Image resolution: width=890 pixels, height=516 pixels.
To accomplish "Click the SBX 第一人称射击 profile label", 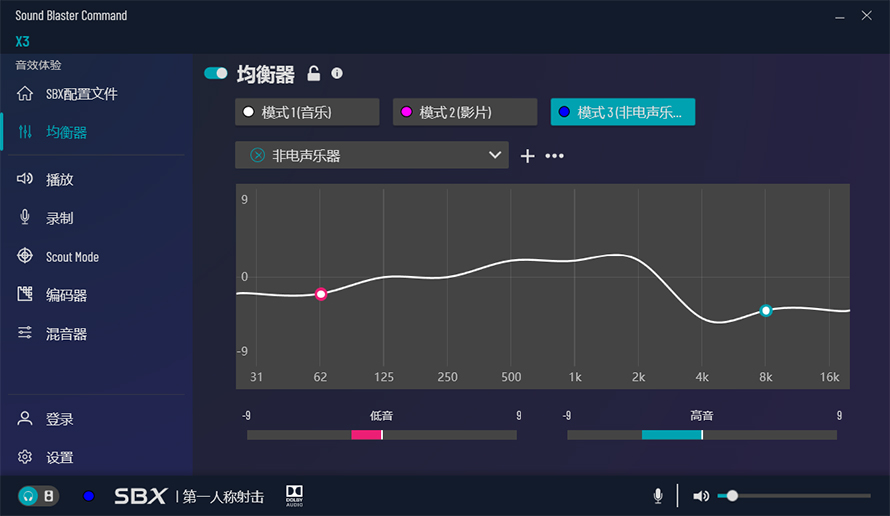I will click(189, 496).
